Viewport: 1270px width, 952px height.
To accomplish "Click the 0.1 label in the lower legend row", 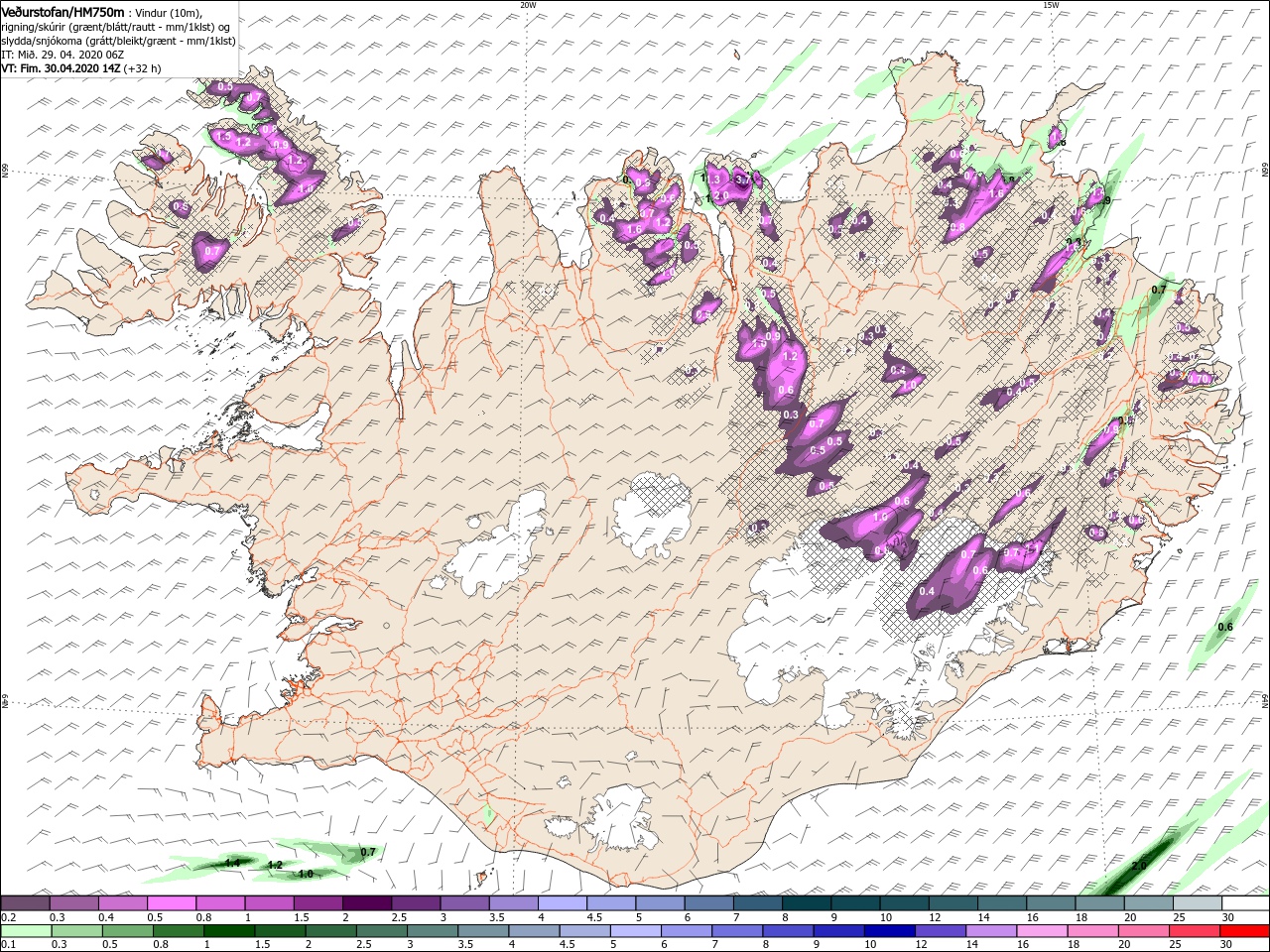I will (x=8, y=946).
